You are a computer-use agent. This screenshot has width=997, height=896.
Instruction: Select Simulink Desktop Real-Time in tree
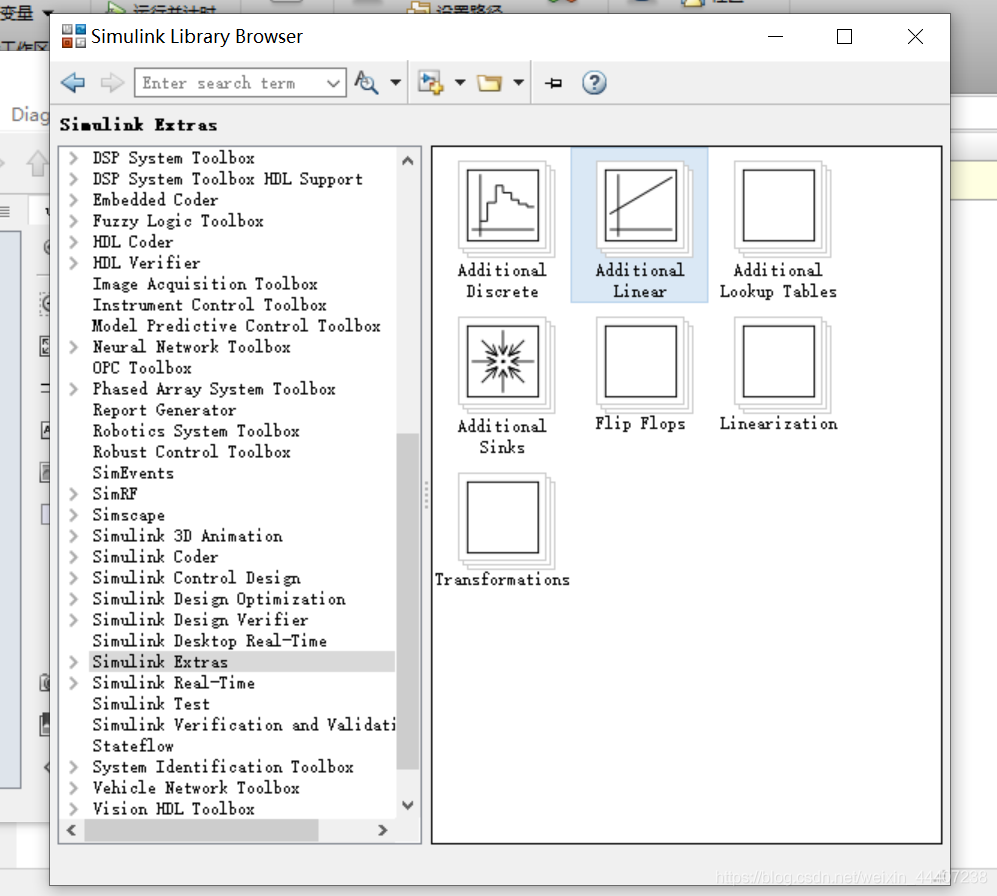[x=209, y=640]
